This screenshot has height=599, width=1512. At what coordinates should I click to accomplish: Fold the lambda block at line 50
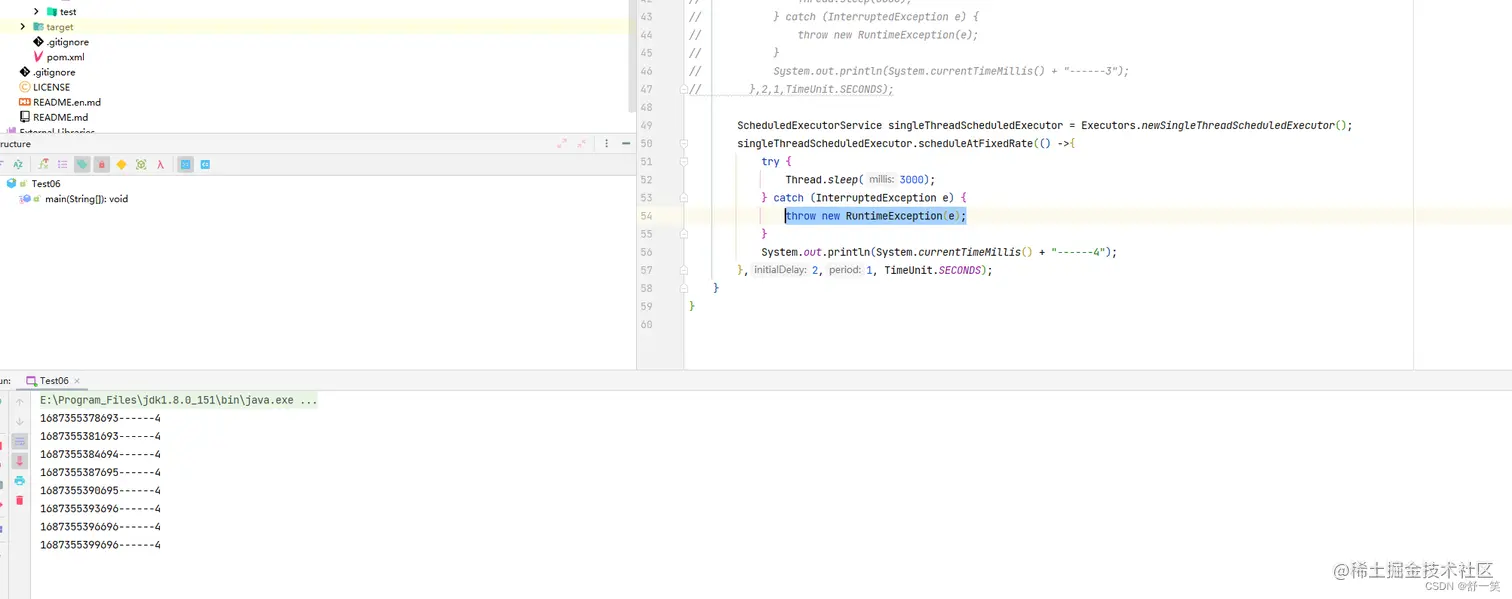684,144
